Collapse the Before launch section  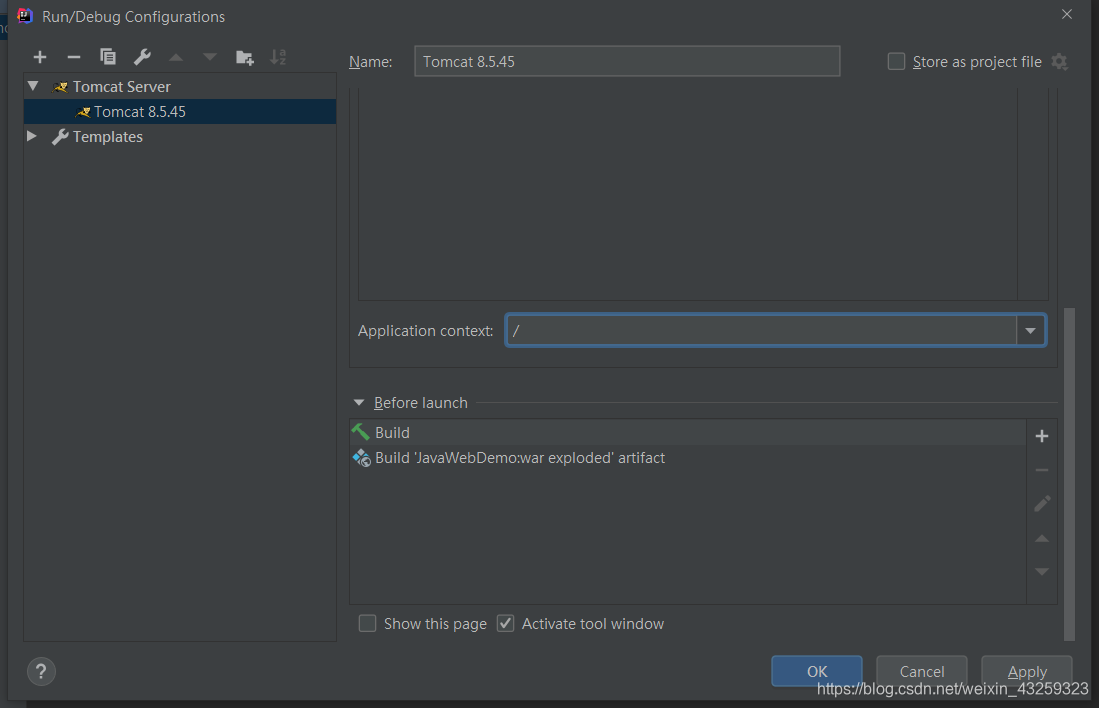click(x=359, y=402)
